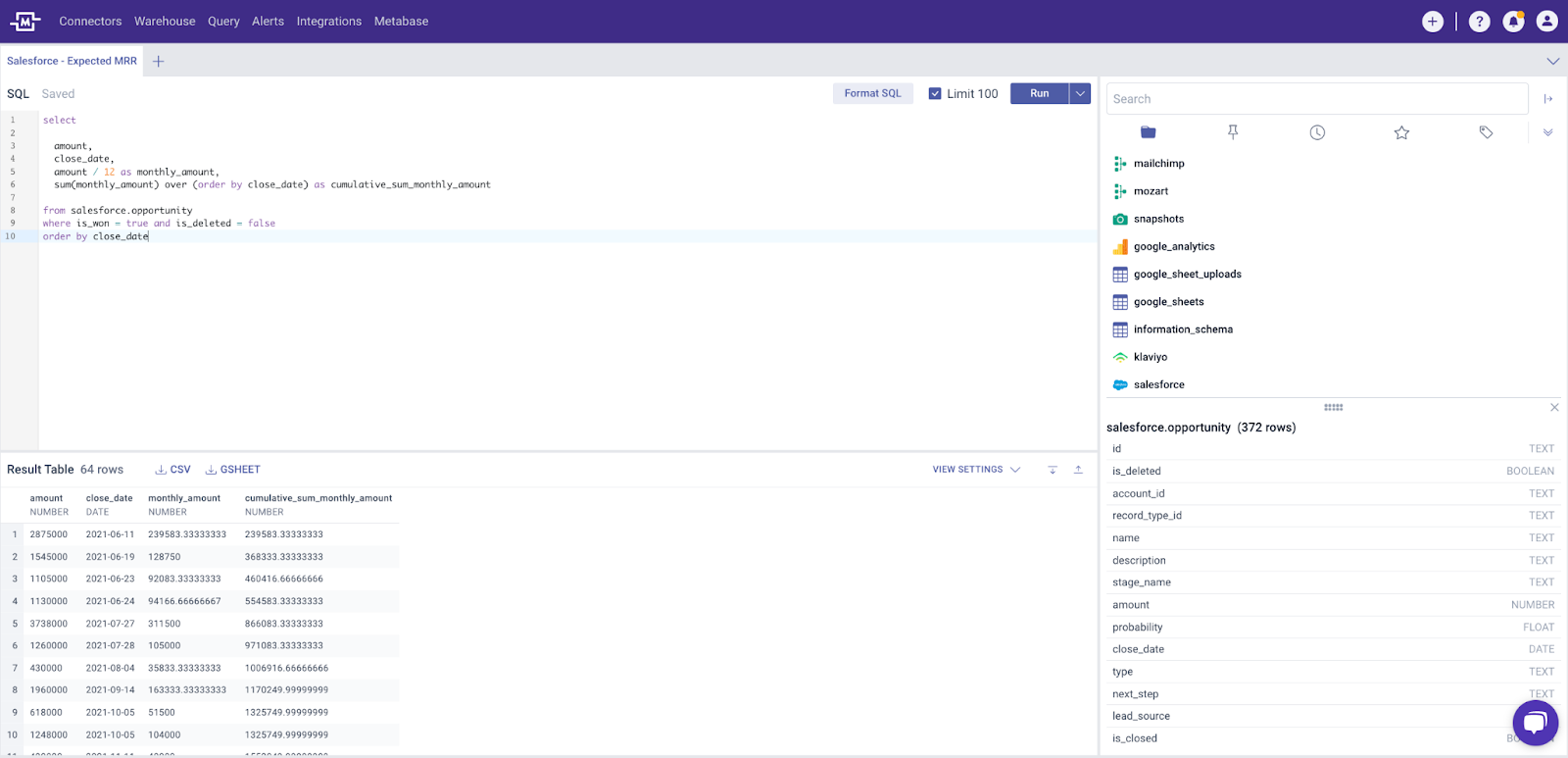Click the 311500 monthly amount cell

tap(165, 624)
